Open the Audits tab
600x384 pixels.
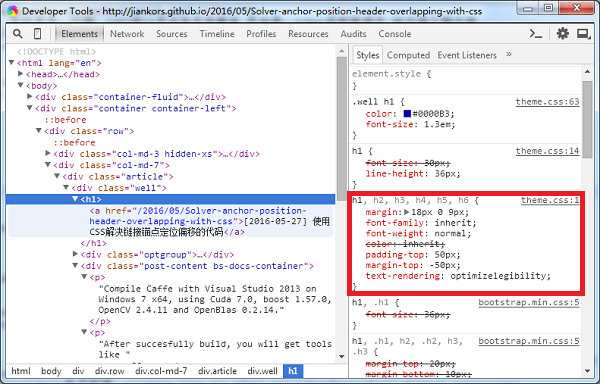coord(353,34)
